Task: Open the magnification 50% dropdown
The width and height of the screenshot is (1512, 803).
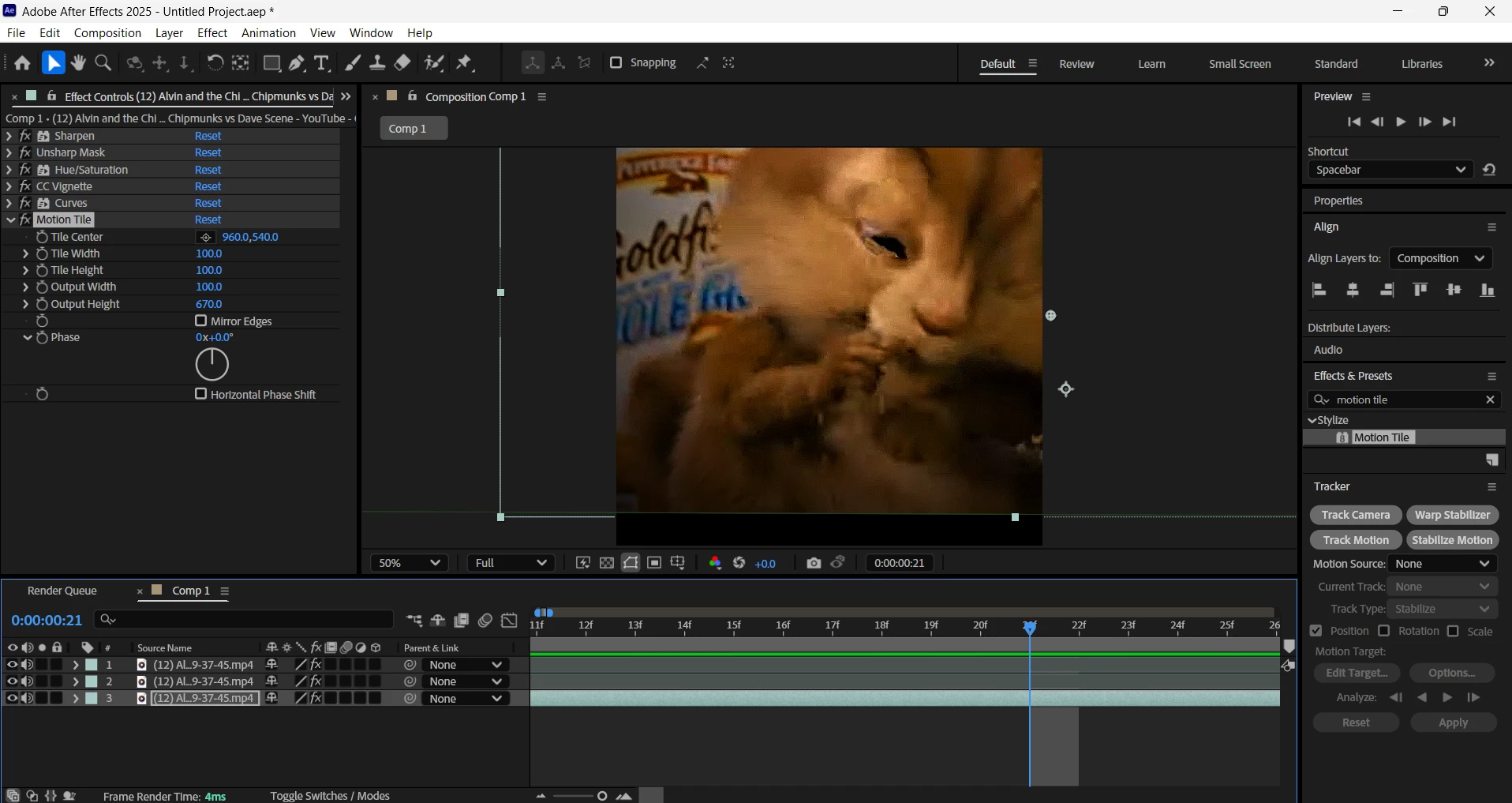Action: (x=409, y=563)
